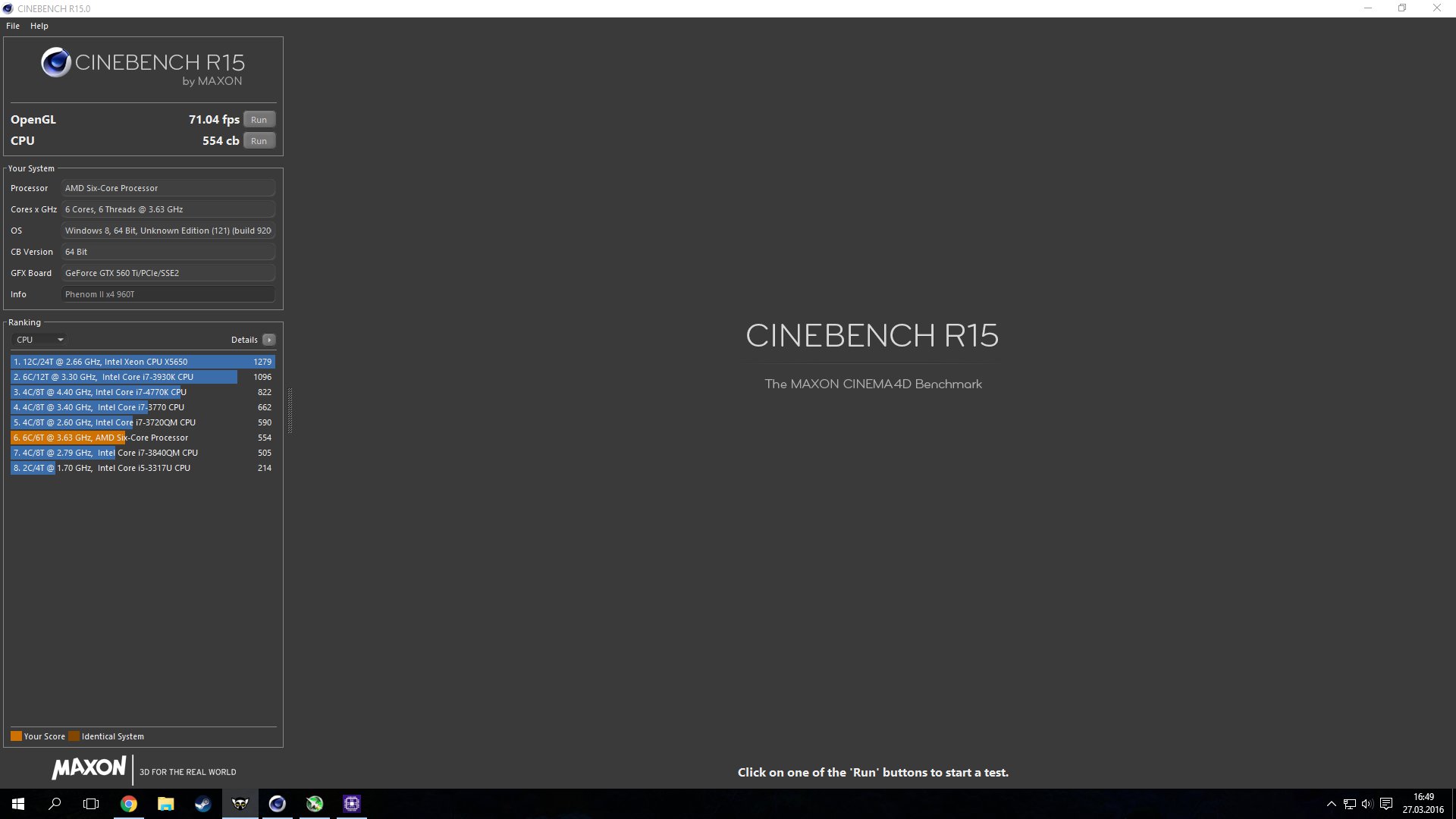Expand ranking Details arrow button
1456x819 pixels.
tap(269, 340)
